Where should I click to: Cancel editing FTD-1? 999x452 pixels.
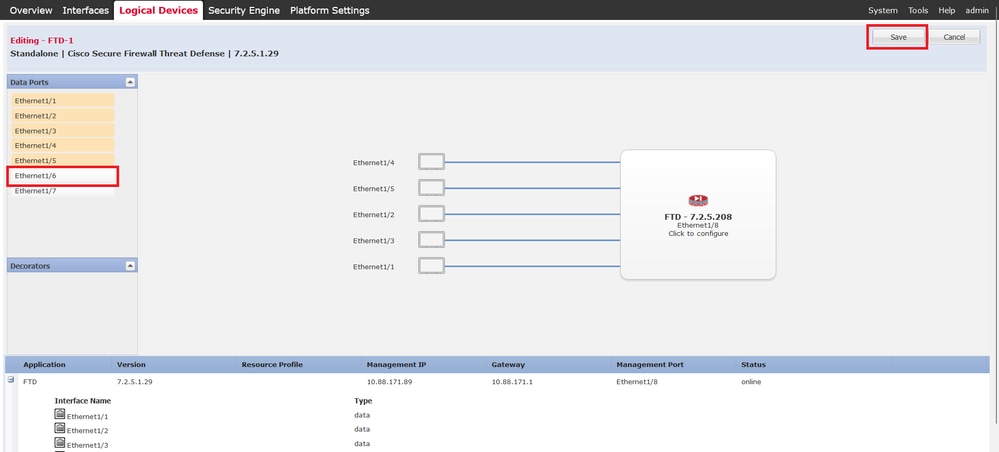click(954, 37)
